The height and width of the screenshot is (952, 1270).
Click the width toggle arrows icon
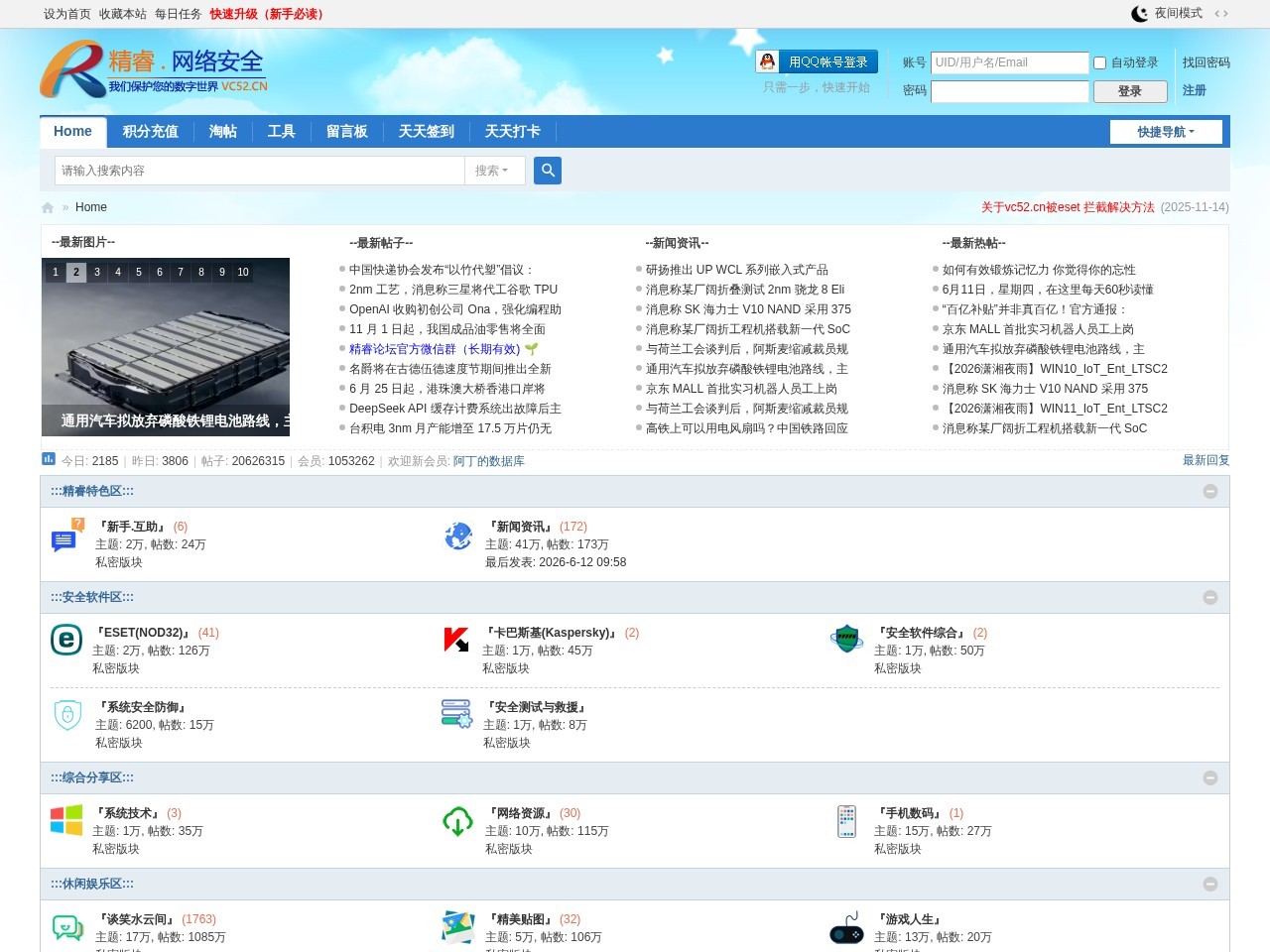click(x=1221, y=14)
